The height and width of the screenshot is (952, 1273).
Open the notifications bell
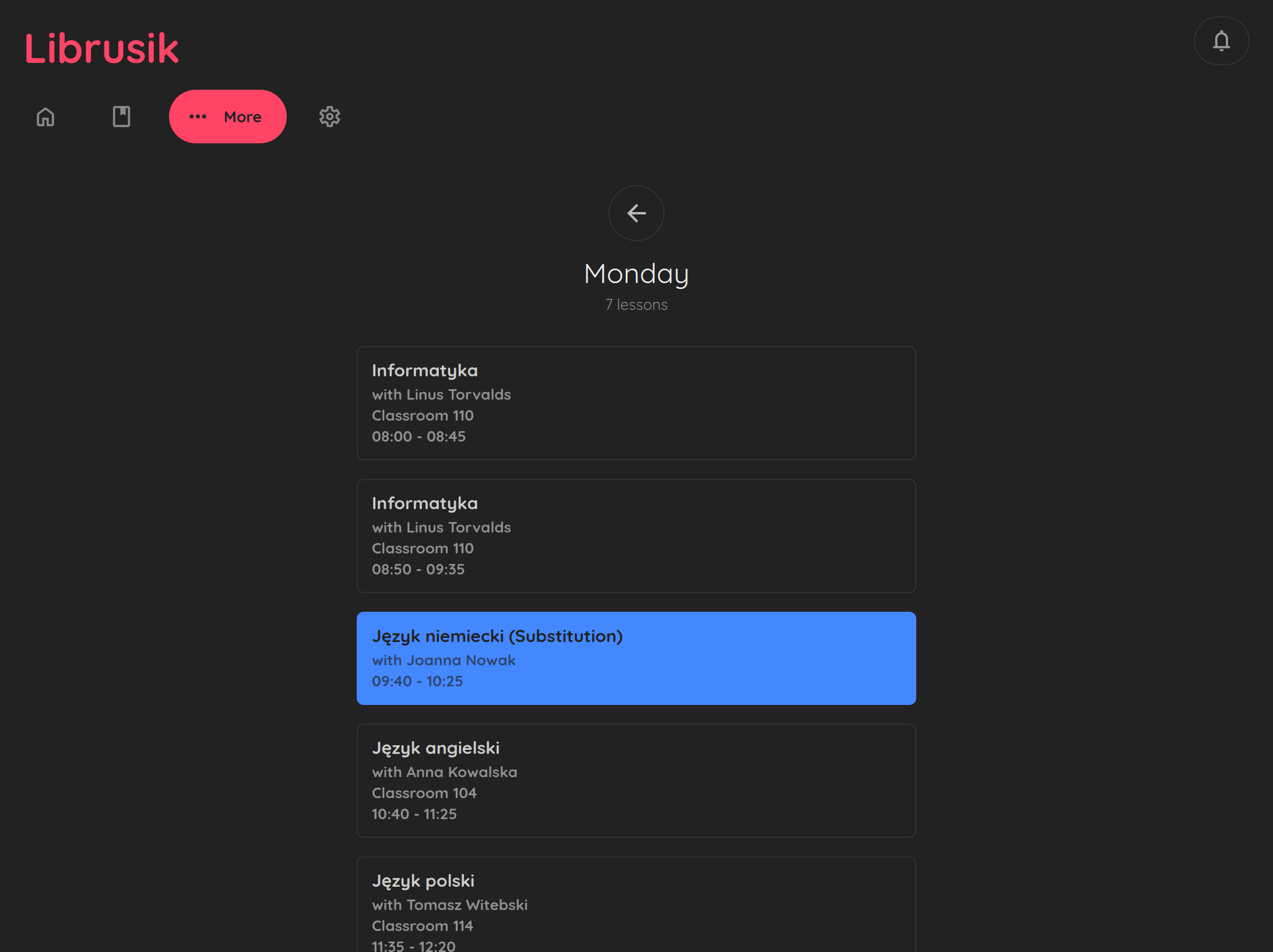click(1221, 41)
